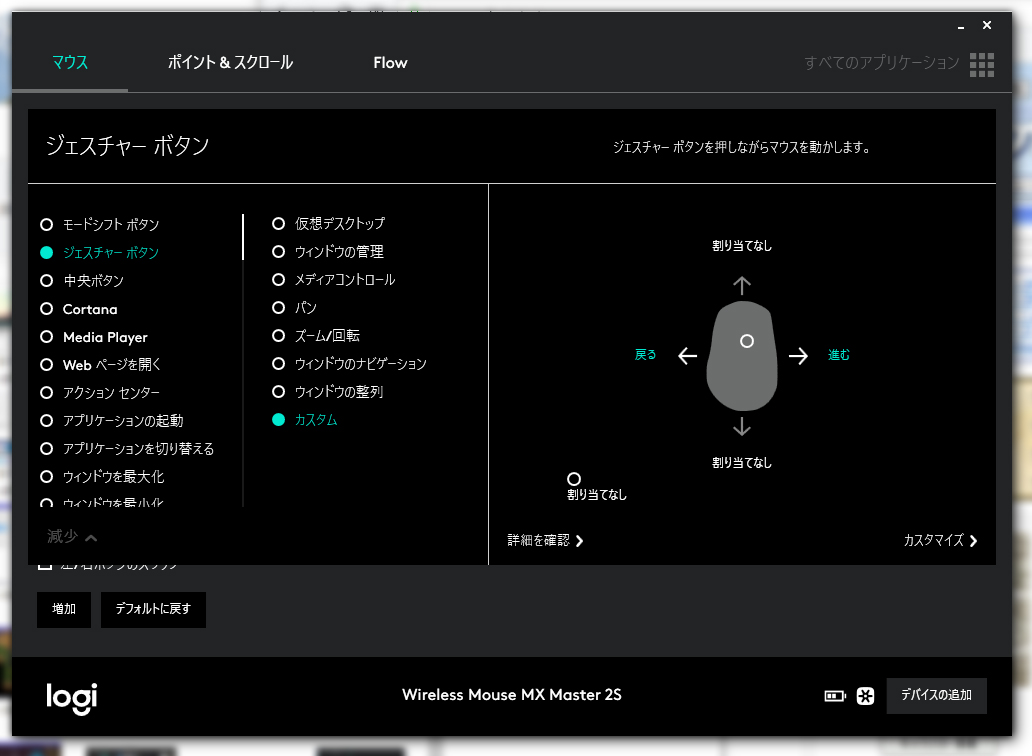Open 詳細を確認 details link
The height and width of the screenshot is (756, 1032).
coord(546,540)
